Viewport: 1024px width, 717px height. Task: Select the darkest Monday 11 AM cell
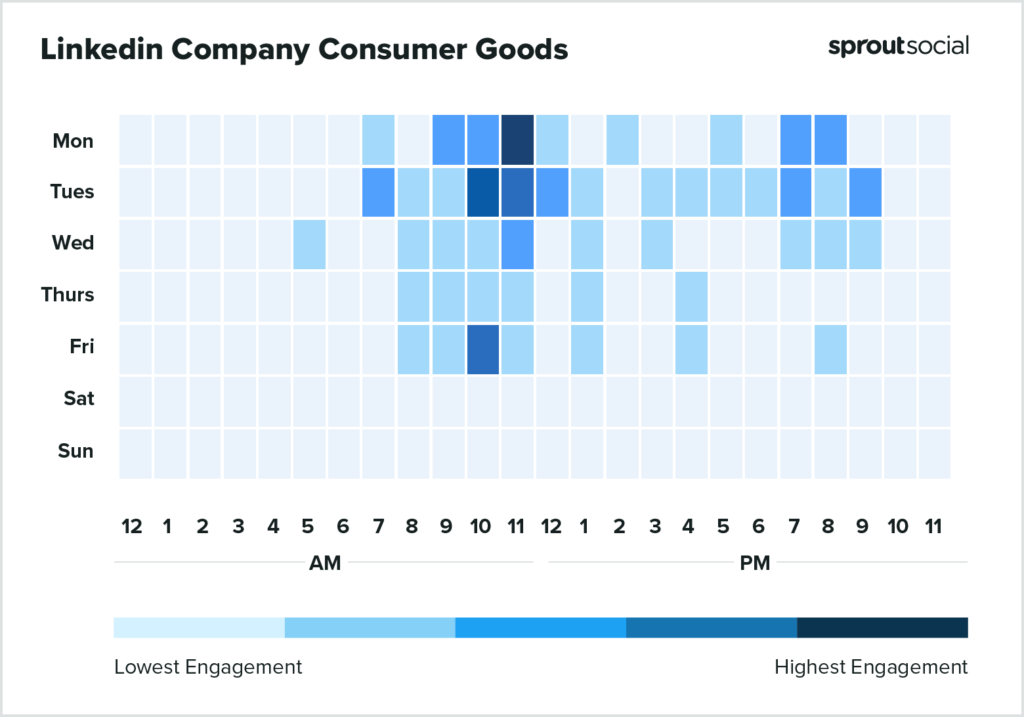point(517,141)
